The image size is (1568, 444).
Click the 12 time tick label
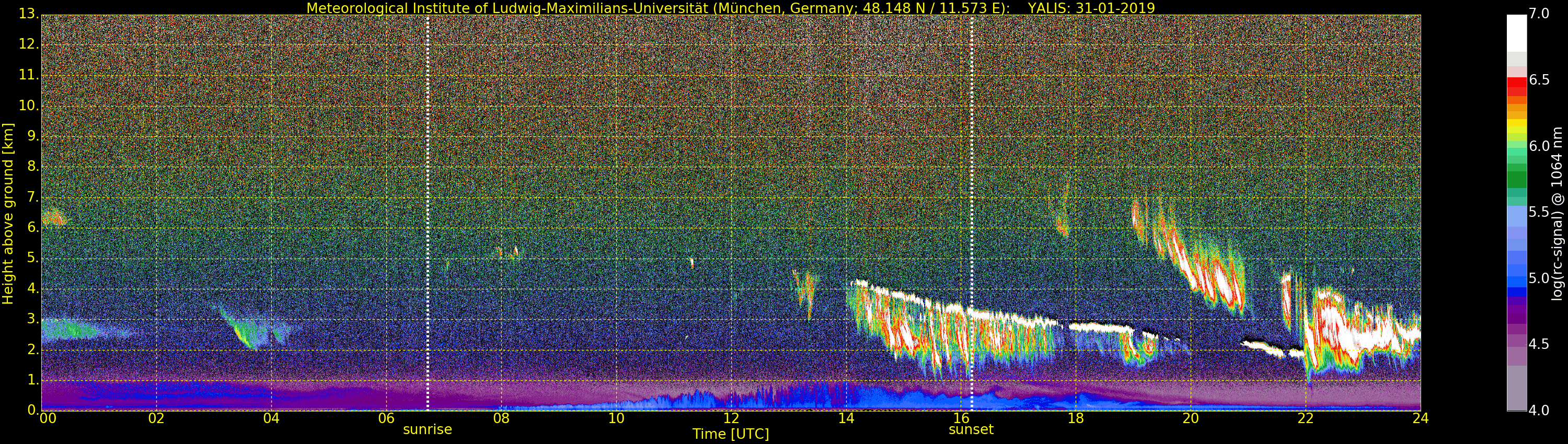pyautogui.click(x=731, y=418)
